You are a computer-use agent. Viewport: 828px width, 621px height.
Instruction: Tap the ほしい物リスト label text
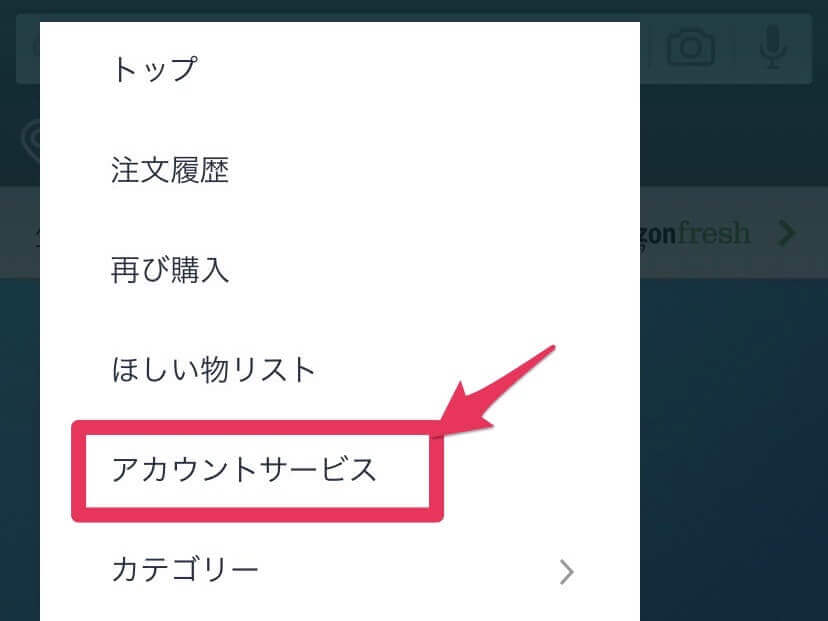(x=213, y=370)
